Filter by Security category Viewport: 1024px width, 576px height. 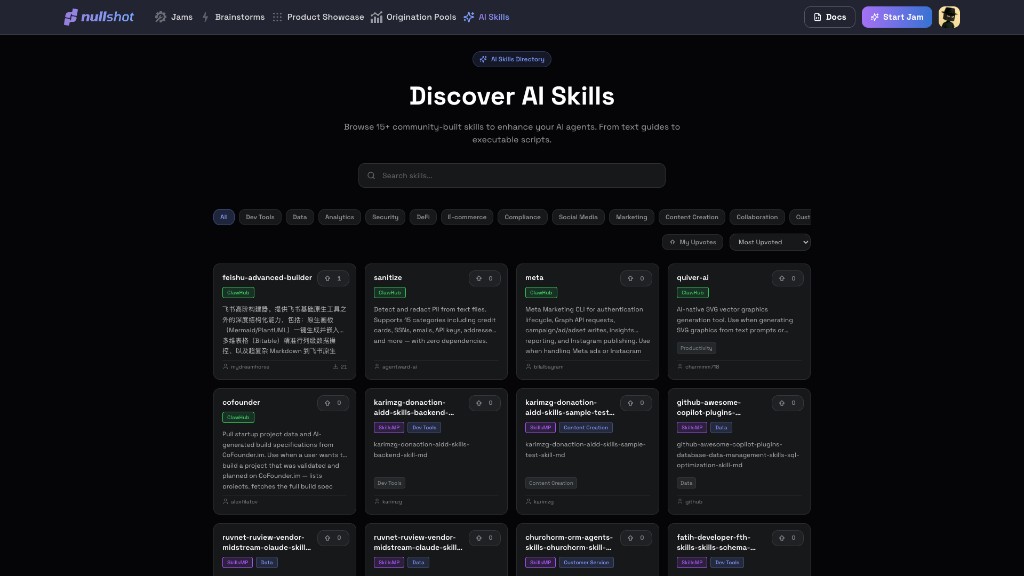(385, 217)
